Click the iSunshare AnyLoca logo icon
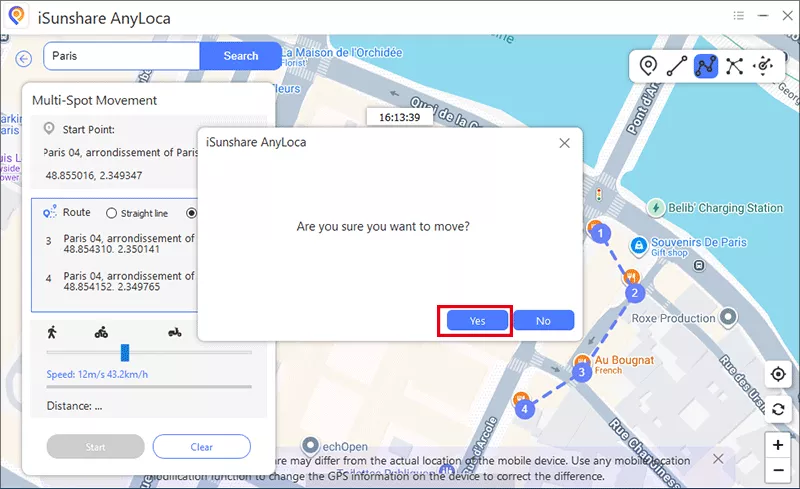 pyautogui.click(x=17, y=16)
